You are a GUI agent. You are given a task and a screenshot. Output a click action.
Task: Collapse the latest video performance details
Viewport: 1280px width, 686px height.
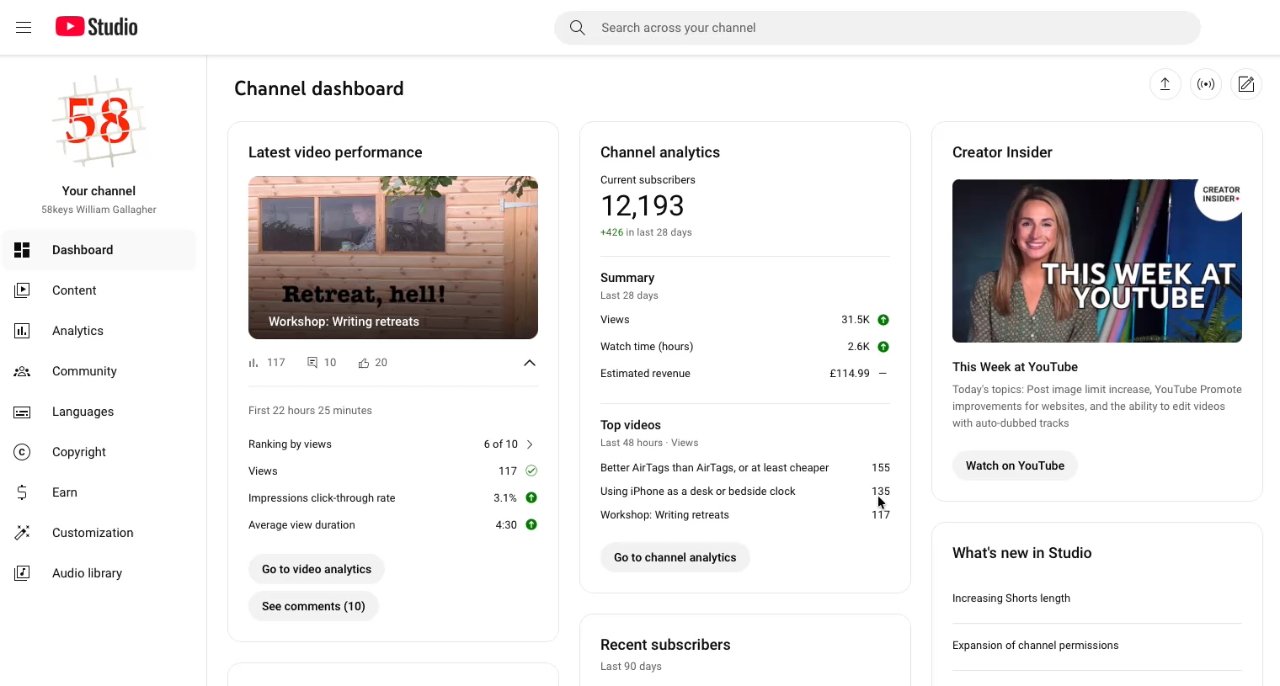[529, 362]
